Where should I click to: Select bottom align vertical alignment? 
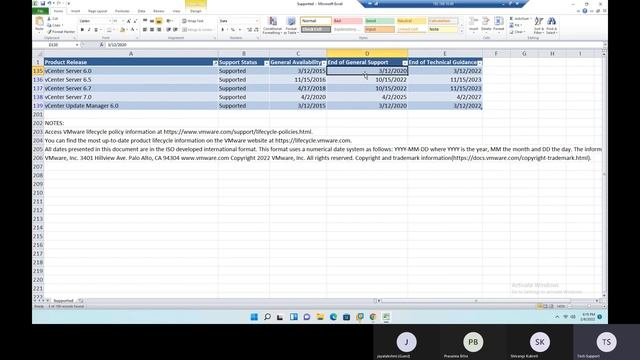click(x=159, y=21)
